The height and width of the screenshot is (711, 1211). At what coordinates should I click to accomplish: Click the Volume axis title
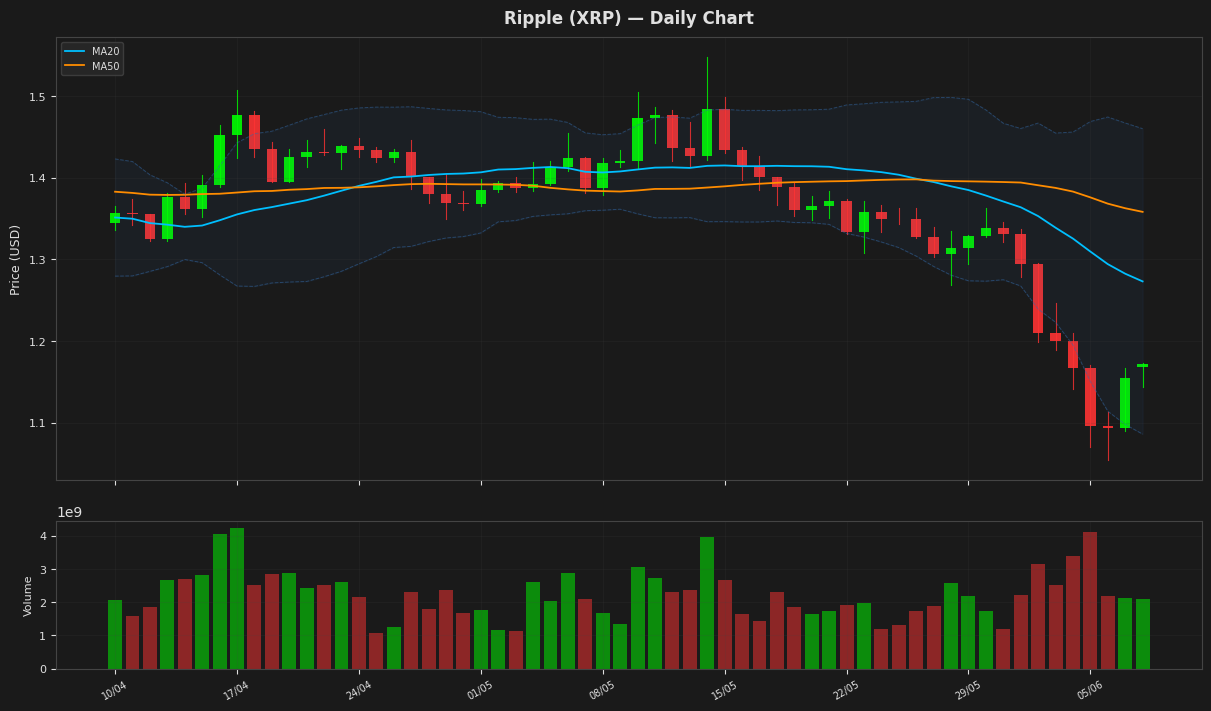tap(28, 596)
